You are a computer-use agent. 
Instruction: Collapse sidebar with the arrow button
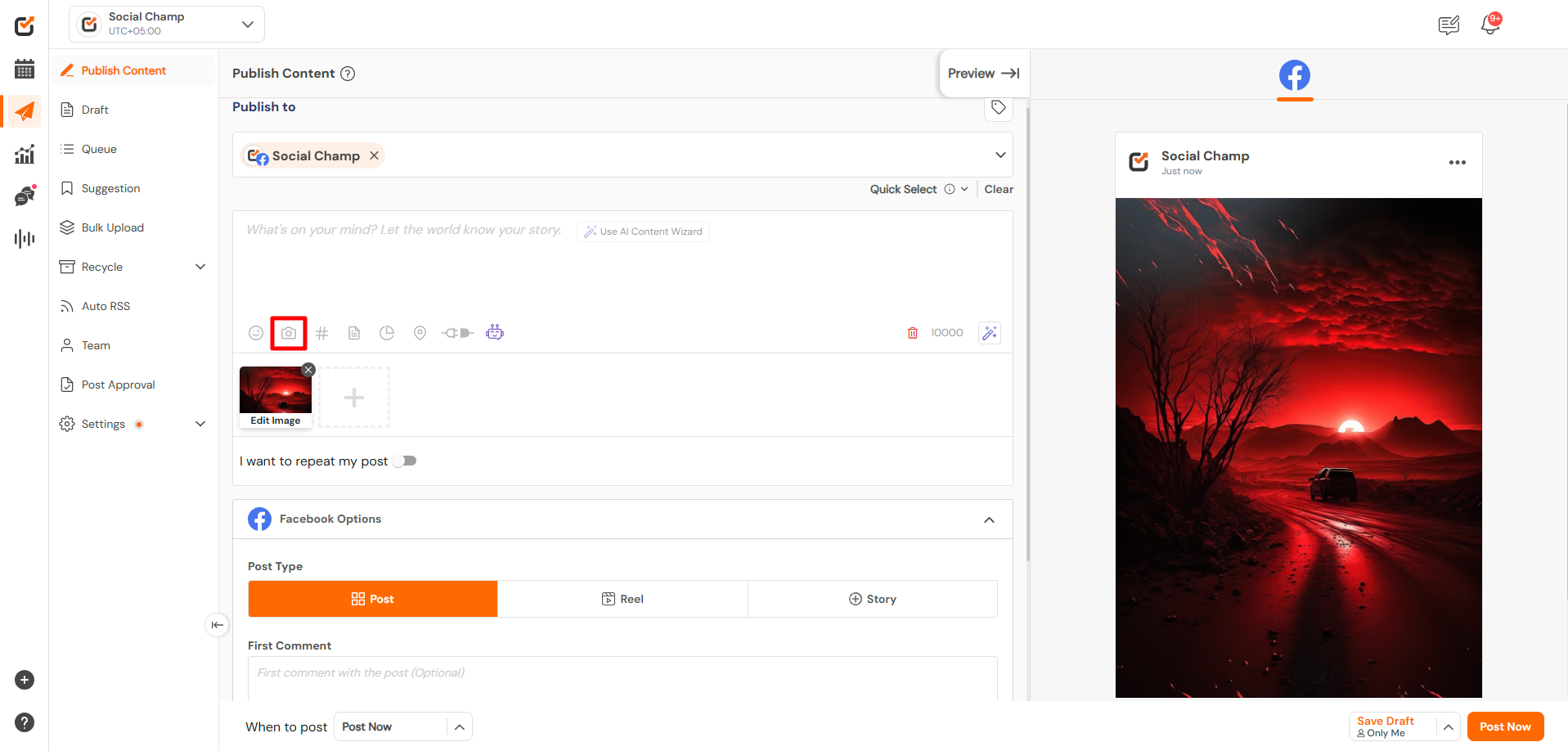click(x=217, y=625)
